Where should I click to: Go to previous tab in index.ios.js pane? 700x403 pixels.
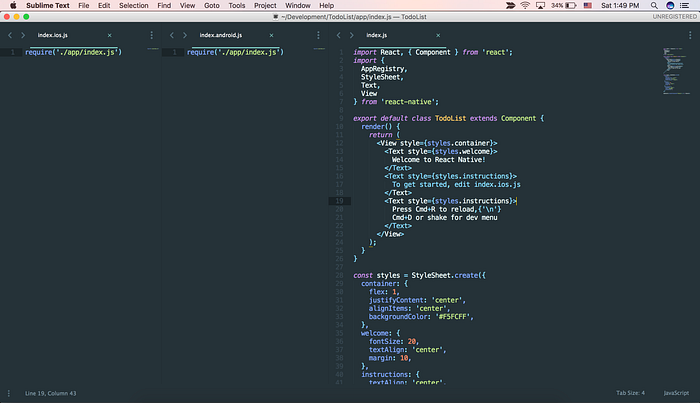(10, 35)
